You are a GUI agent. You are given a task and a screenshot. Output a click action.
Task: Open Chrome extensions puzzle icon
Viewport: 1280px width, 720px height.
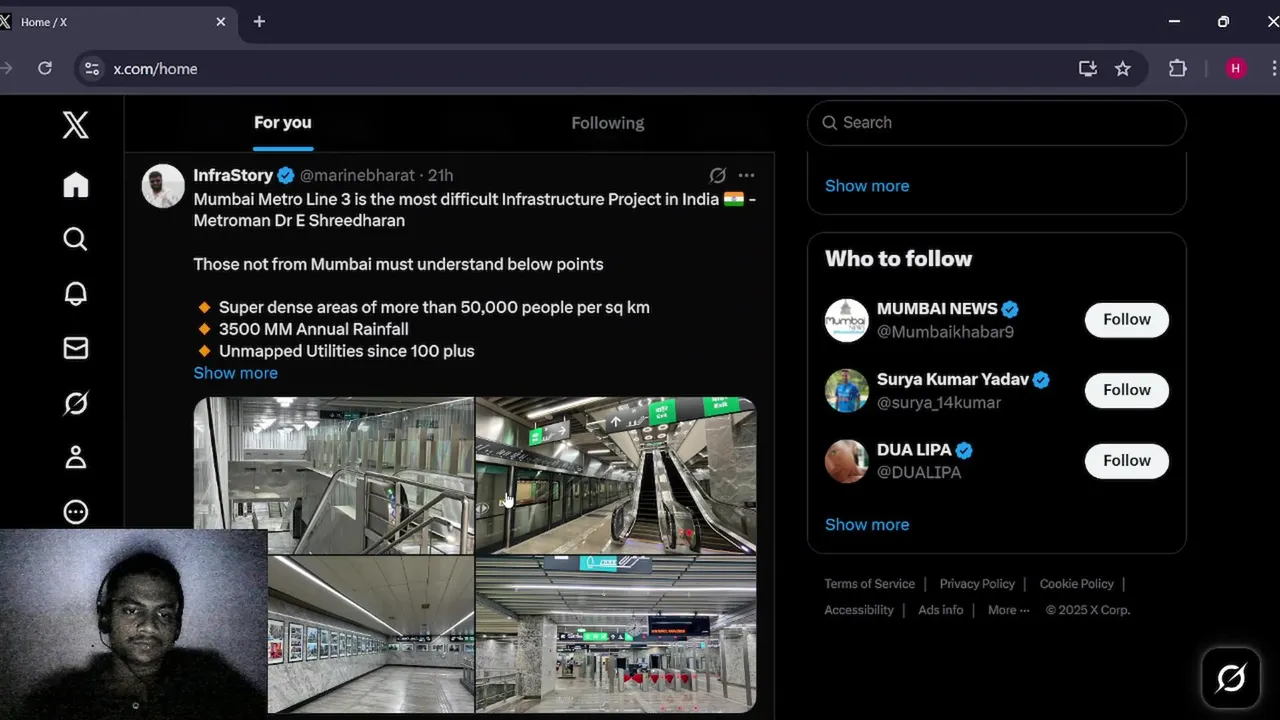[1178, 68]
